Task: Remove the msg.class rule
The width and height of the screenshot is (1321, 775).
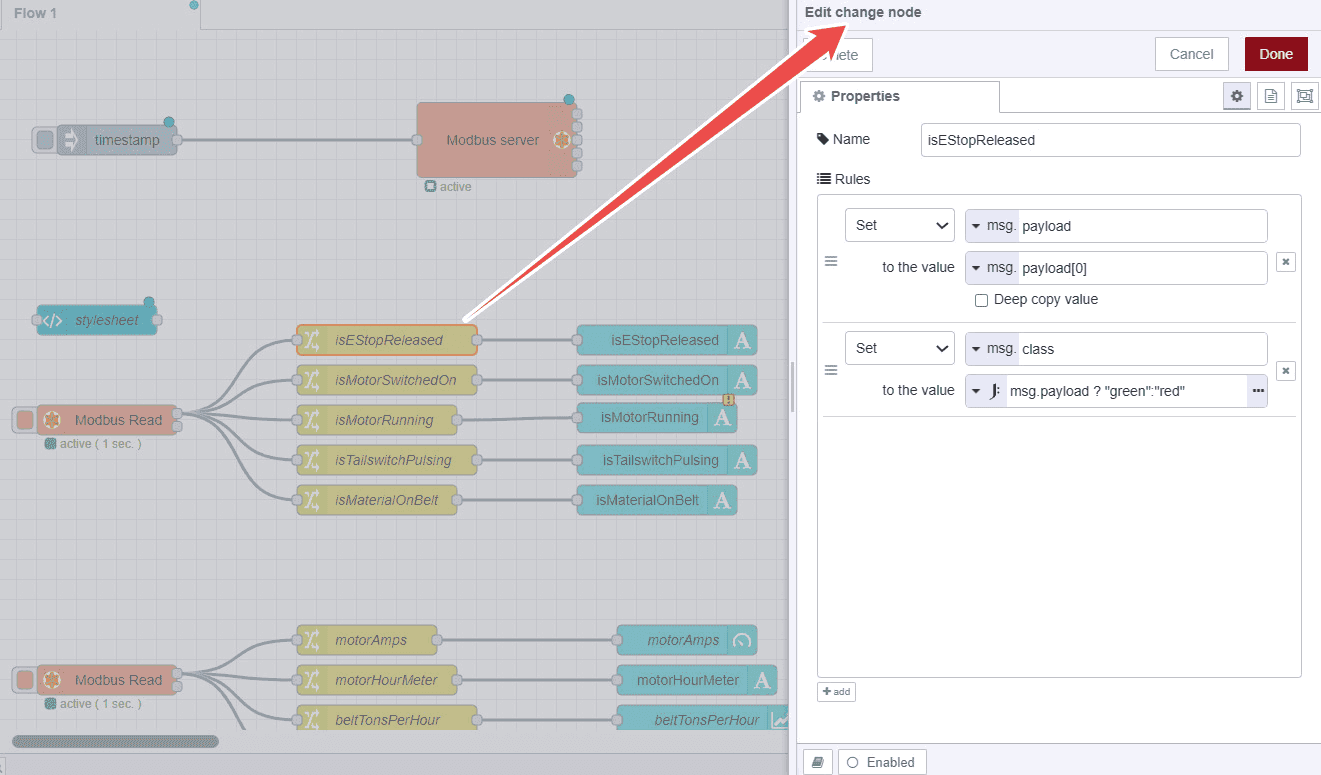Action: 1285,370
